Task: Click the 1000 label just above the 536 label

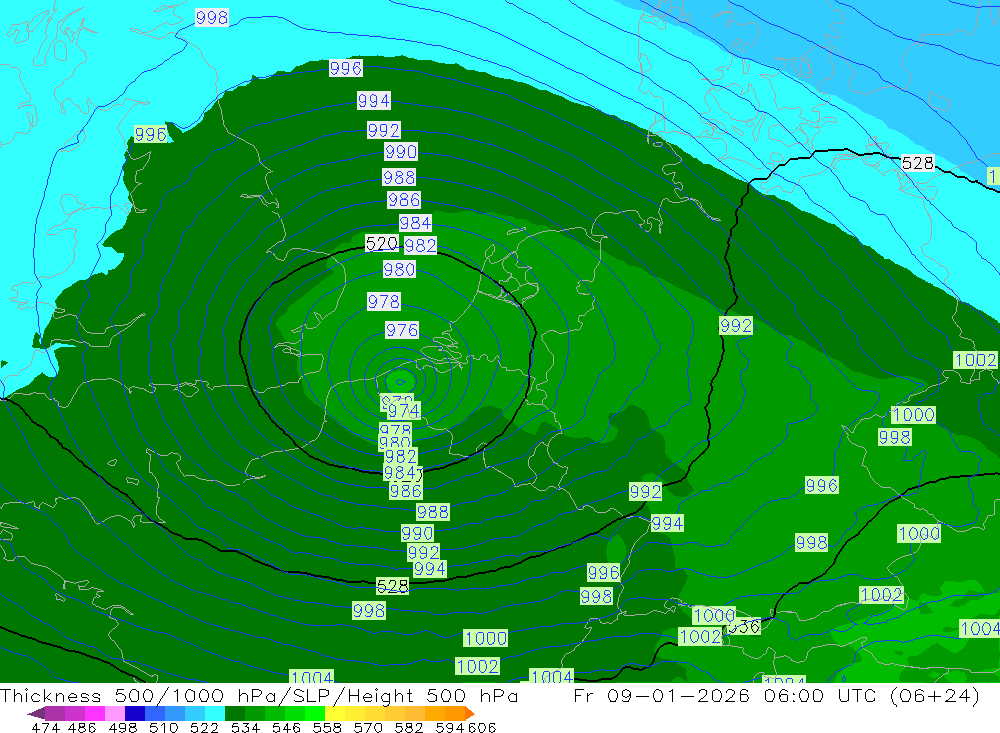Action: [714, 615]
